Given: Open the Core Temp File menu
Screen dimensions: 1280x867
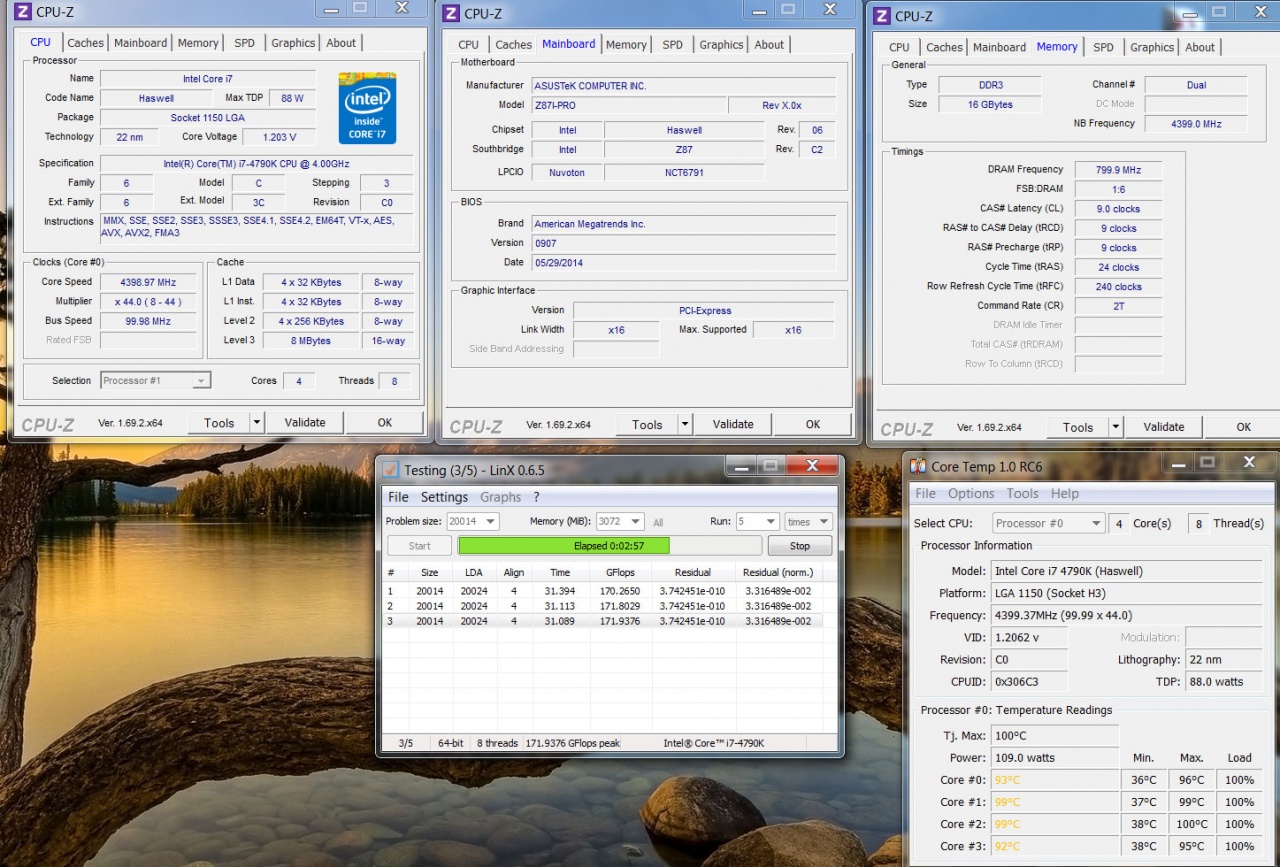Looking at the screenshot, I should 926,493.
